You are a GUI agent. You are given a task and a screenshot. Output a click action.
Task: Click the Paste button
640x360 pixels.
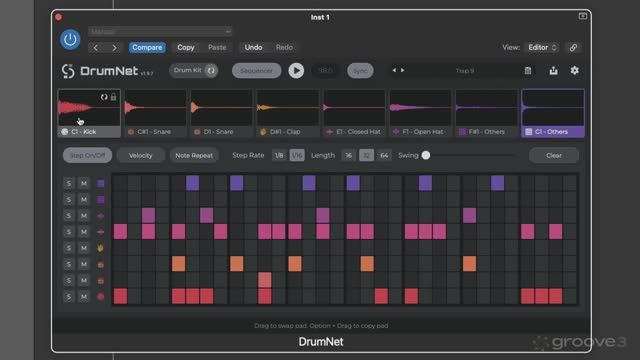[217, 47]
